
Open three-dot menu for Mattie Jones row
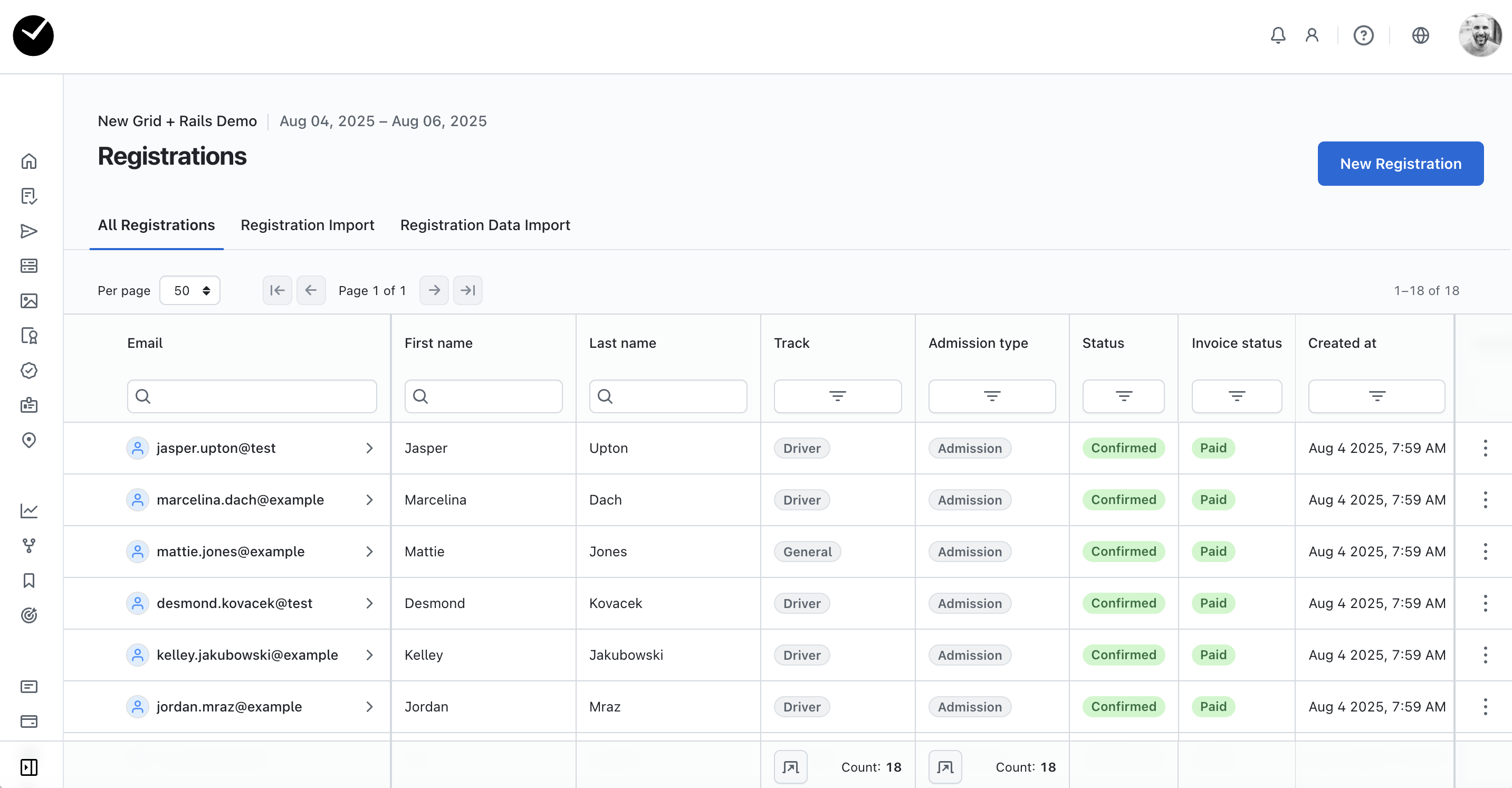coord(1485,552)
